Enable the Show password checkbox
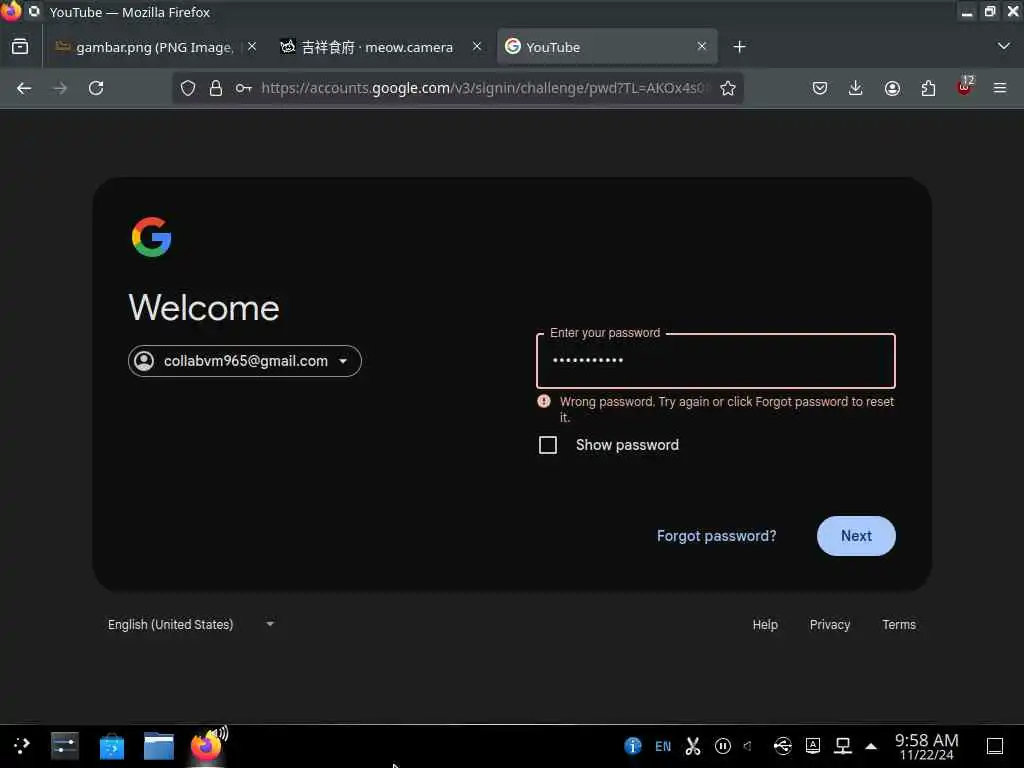The height and width of the screenshot is (768, 1024). pyautogui.click(x=548, y=445)
